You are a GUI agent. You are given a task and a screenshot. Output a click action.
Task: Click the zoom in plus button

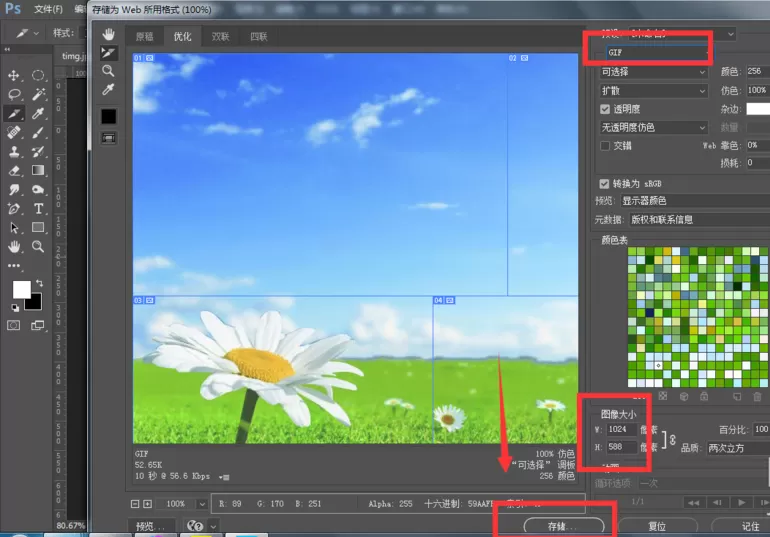coord(147,504)
